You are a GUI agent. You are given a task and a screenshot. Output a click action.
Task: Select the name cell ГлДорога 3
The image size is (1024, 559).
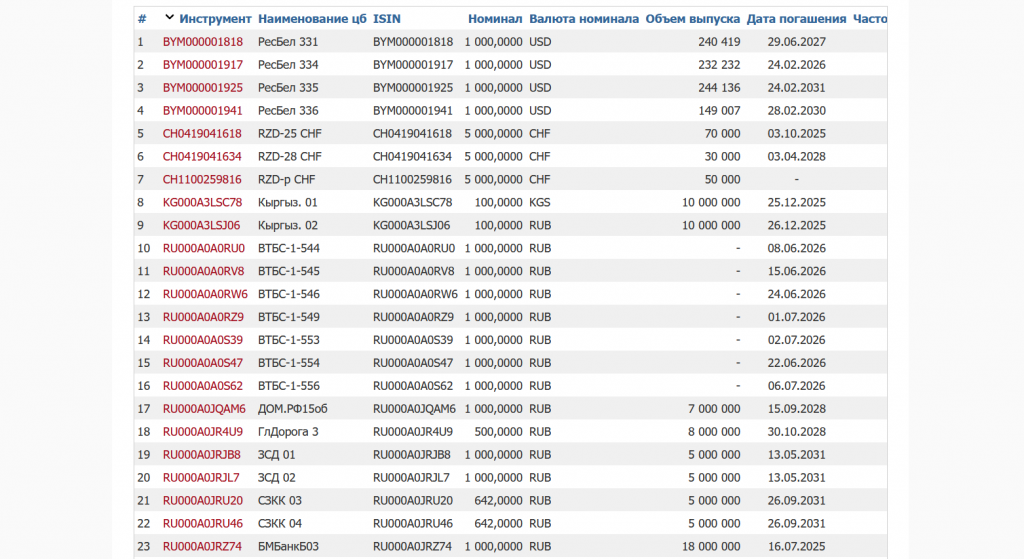288,432
